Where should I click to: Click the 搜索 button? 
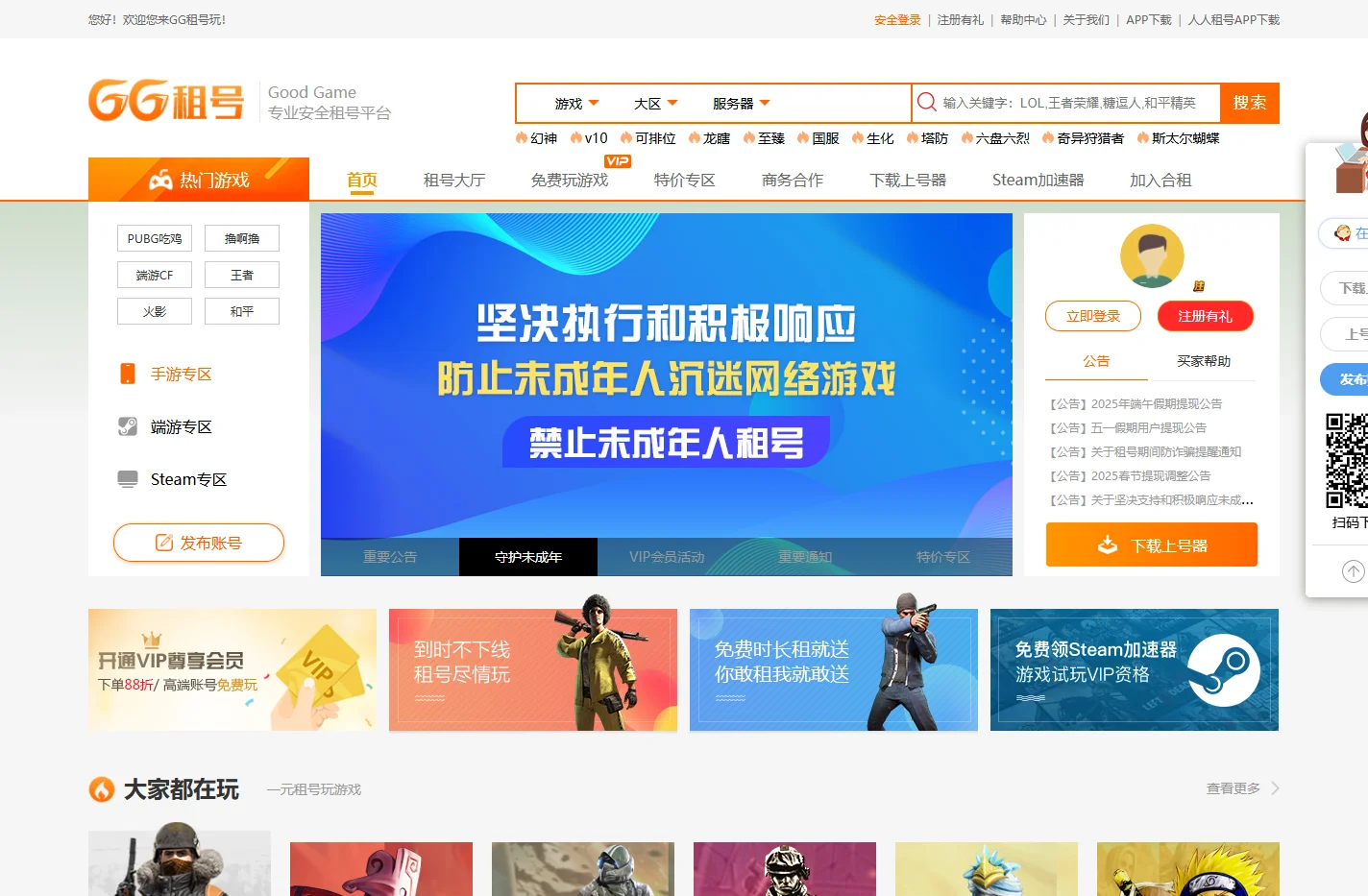(x=1249, y=103)
